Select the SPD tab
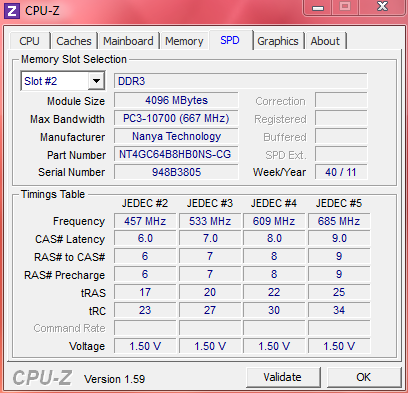 tap(230, 40)
